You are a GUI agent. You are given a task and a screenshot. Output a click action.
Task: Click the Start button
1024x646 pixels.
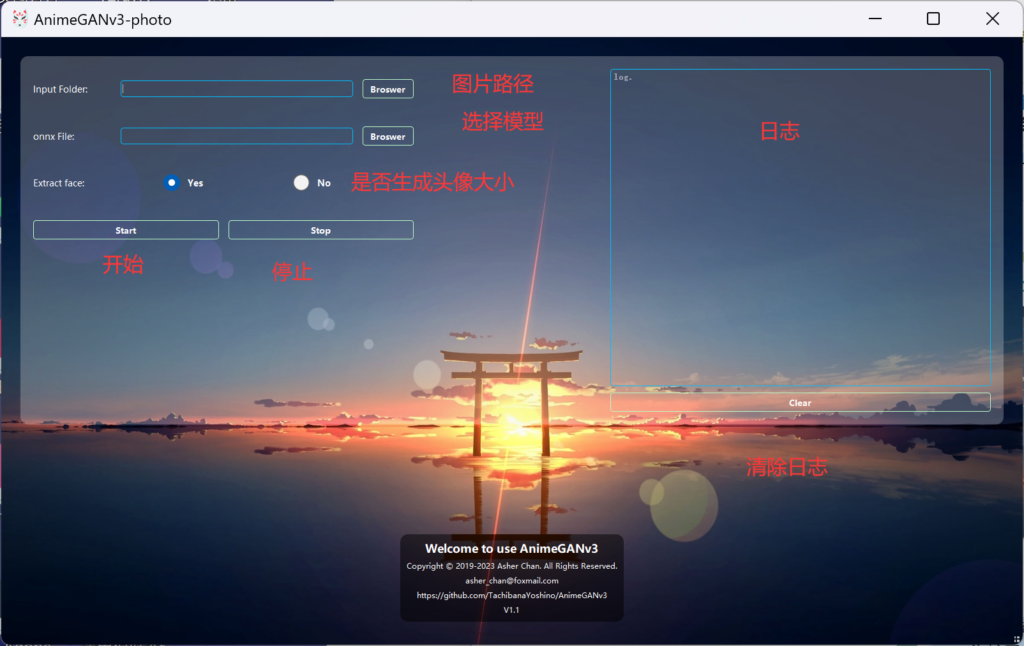[x=126, y=230]
